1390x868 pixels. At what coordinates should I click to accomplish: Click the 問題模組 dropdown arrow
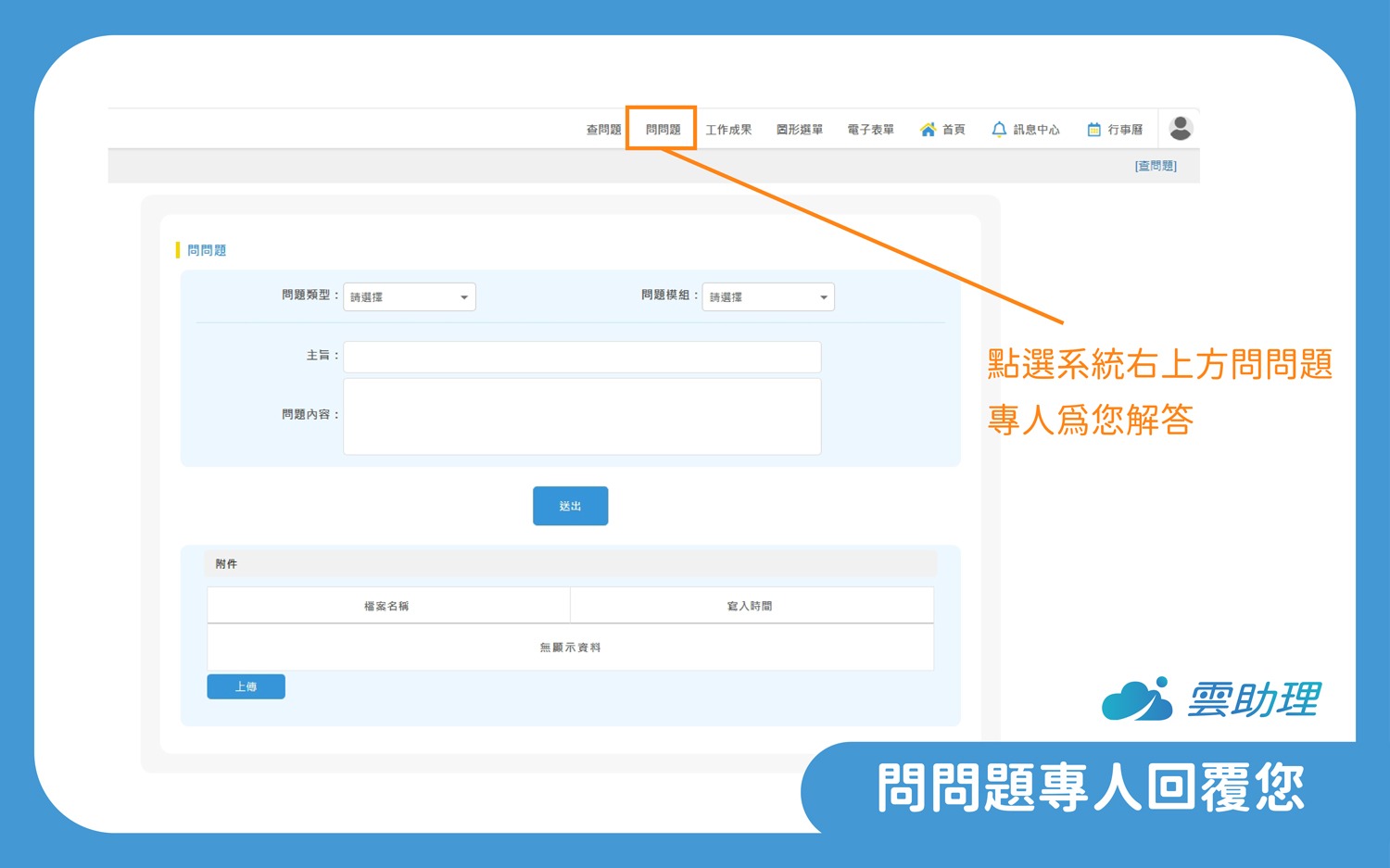[823, 297]
